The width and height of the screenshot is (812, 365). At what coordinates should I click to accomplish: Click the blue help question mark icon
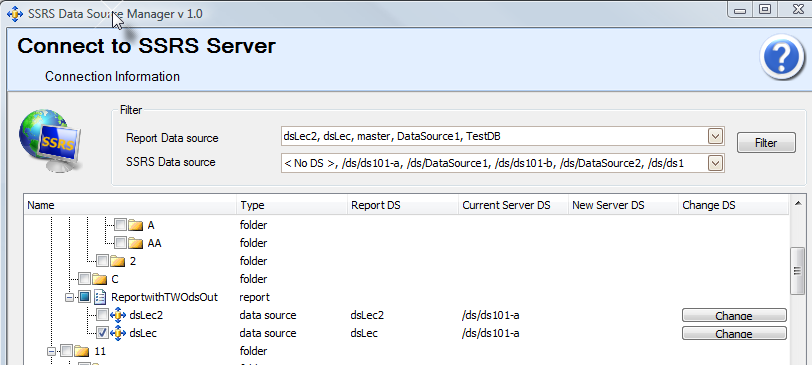tap(782, 57)
